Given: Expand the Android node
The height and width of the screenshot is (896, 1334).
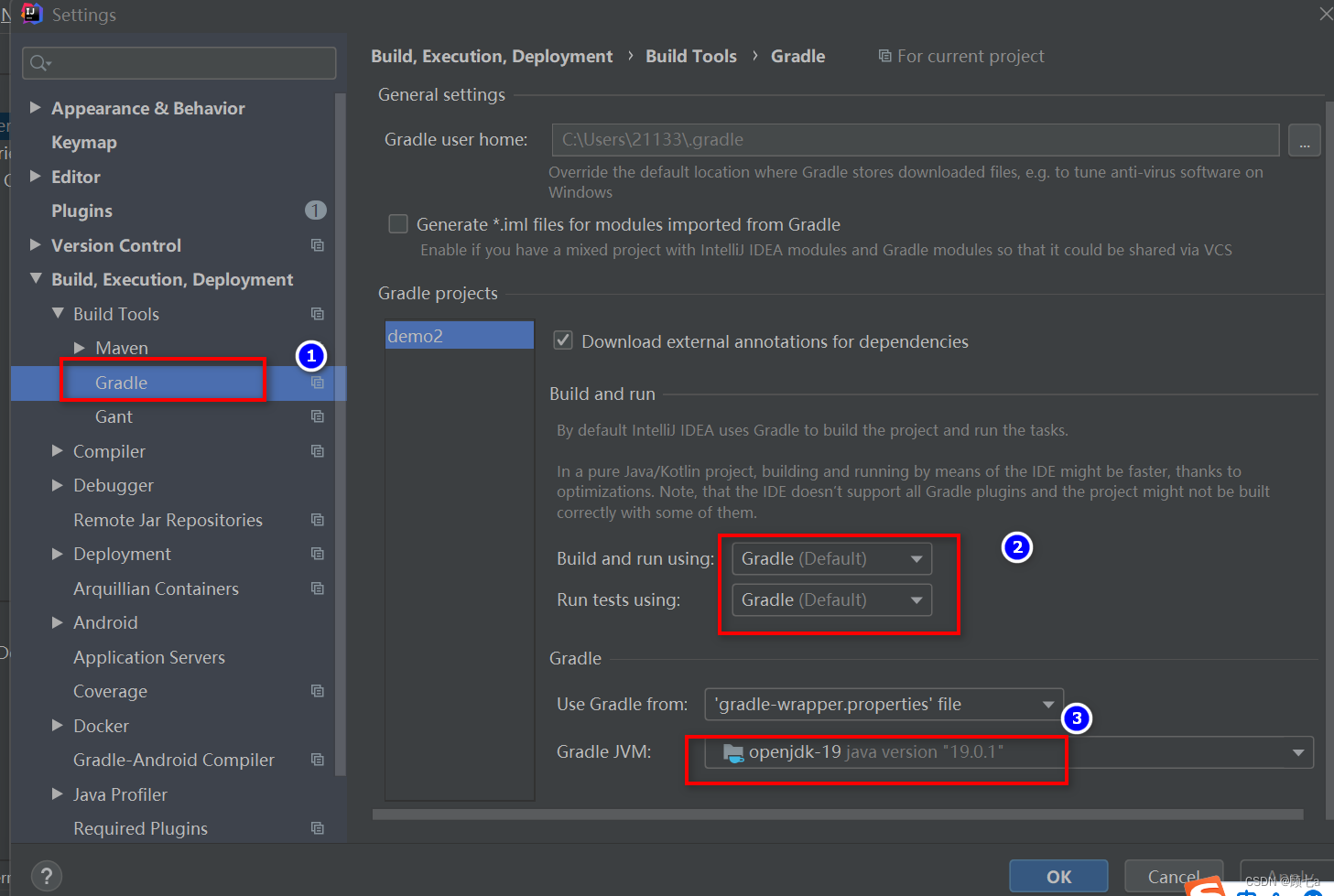Looking at the screenshot, I should (x=58, y=622).
